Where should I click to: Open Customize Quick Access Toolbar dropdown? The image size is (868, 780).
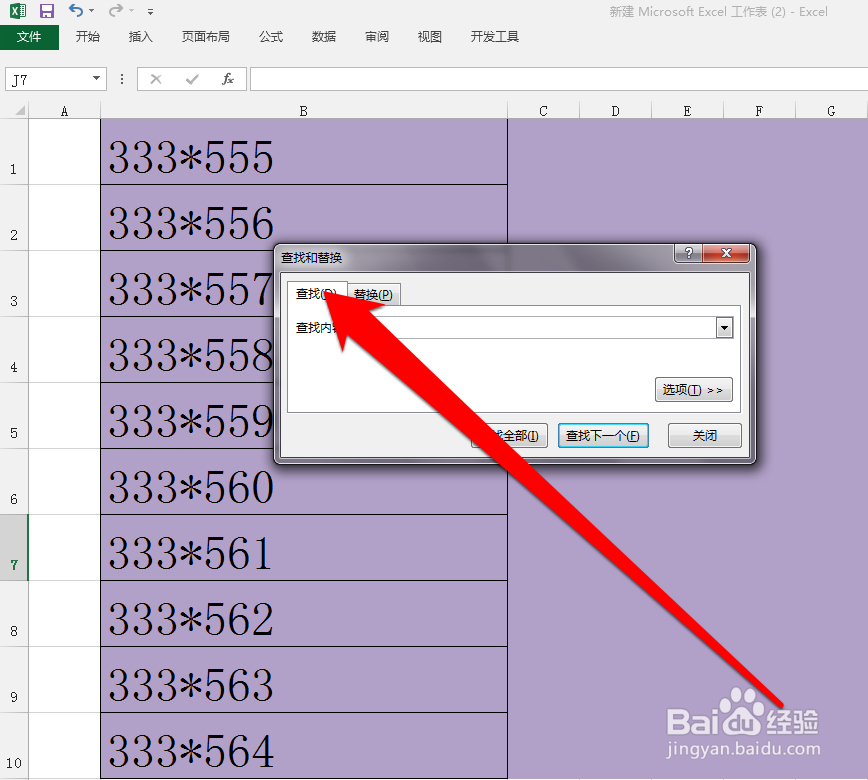pos(151,11)
